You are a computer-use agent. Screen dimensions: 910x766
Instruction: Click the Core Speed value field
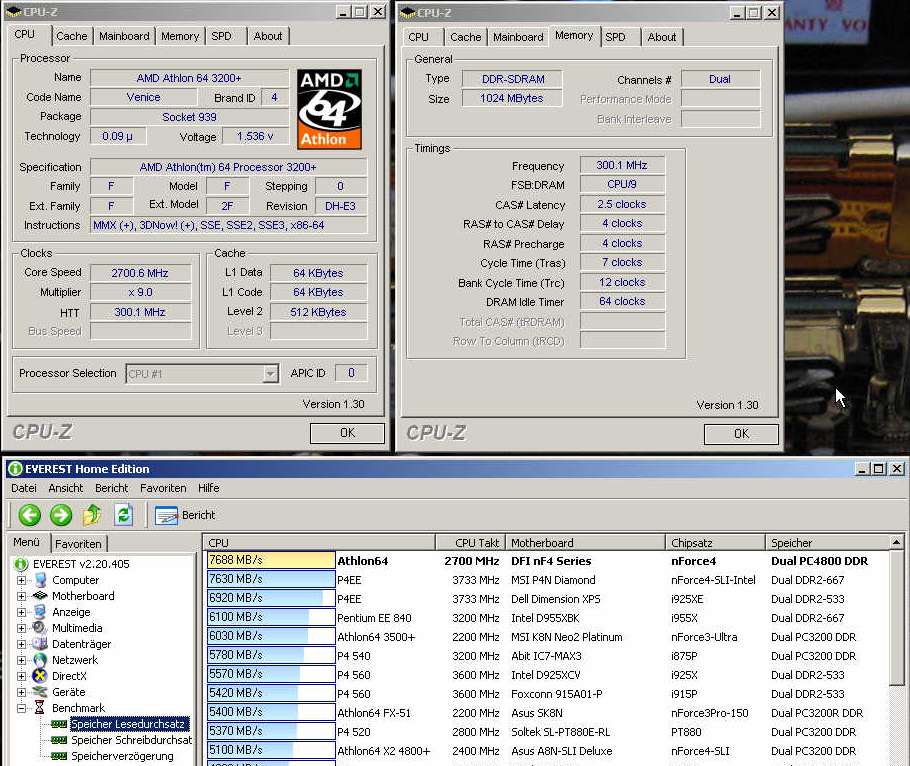[140, 273]
